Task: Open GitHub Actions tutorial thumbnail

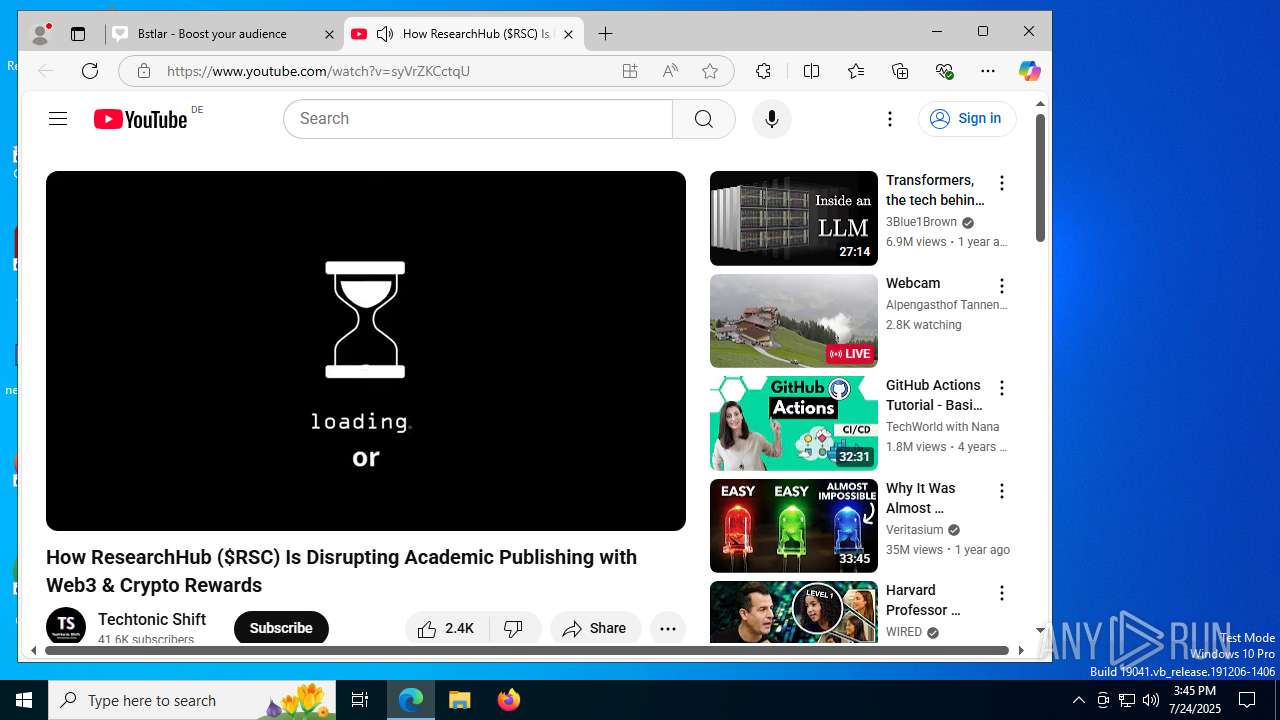Action: [794, 423]
